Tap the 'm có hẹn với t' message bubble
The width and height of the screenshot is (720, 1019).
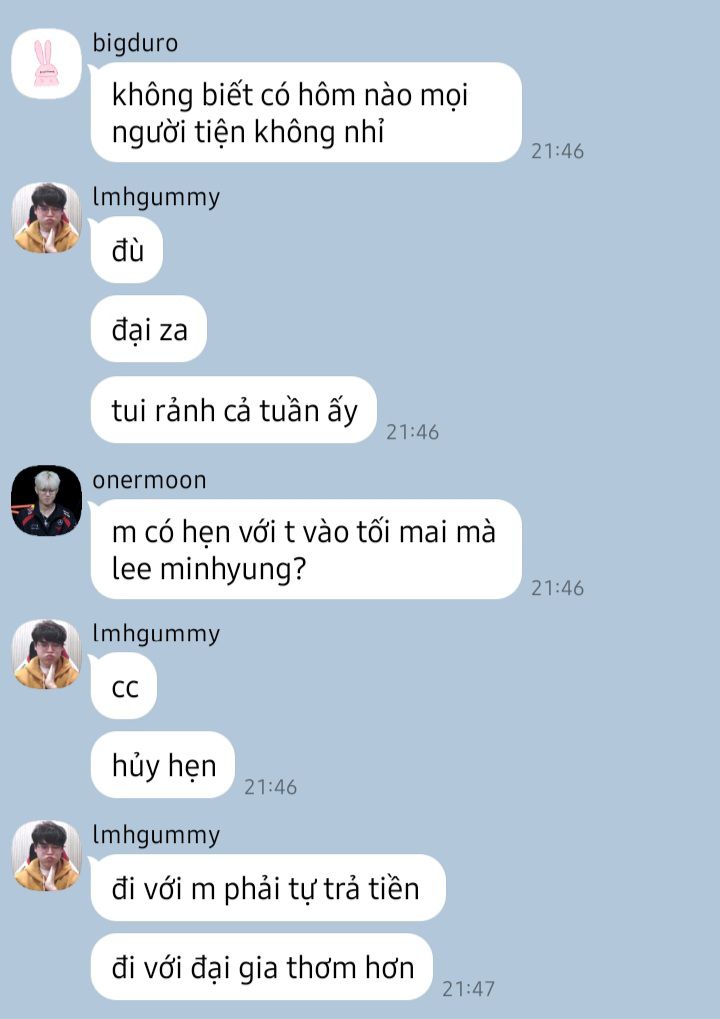[x=306, y=549]
